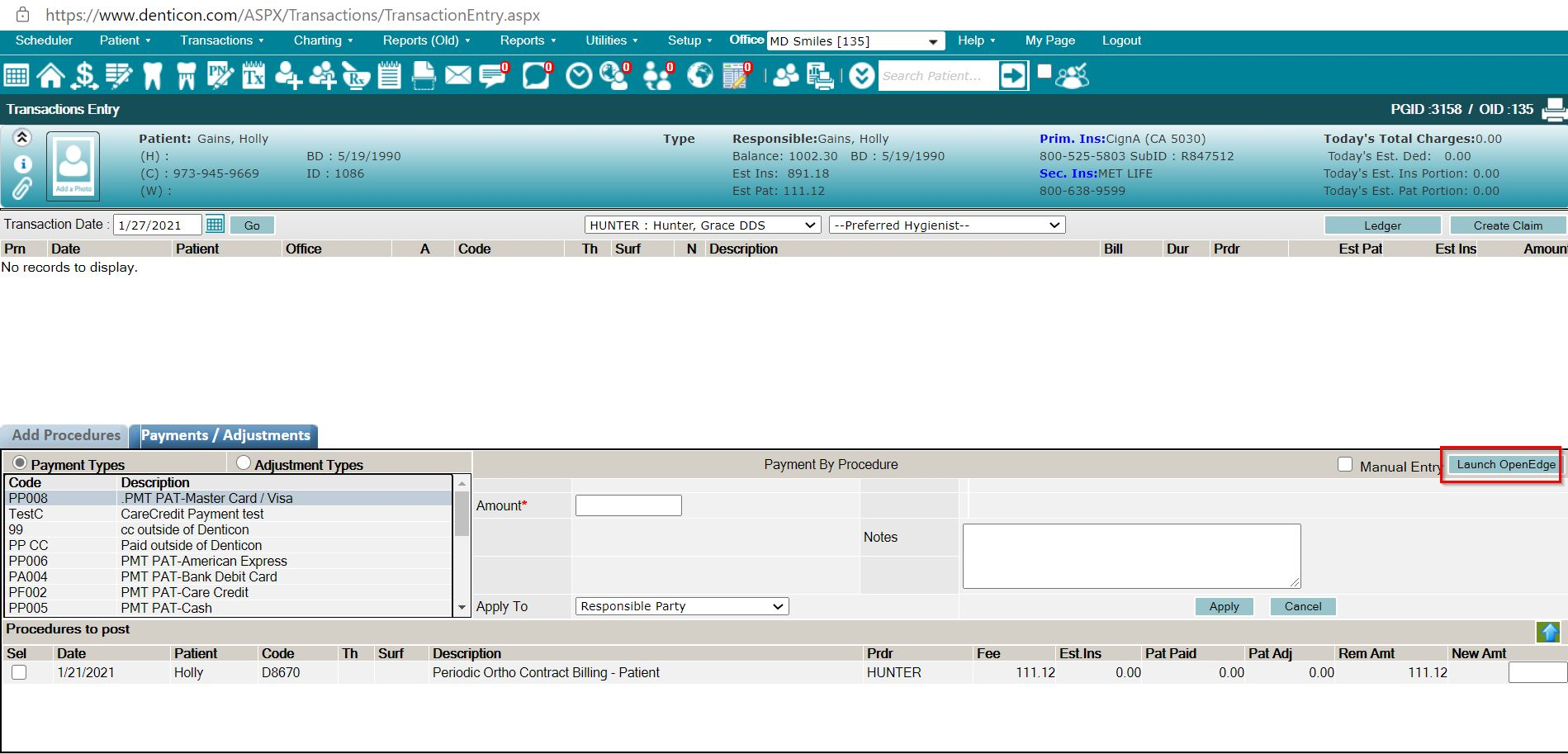Open the dollar-sign transactions icon
1568x754 pixels.
point(84,76)
